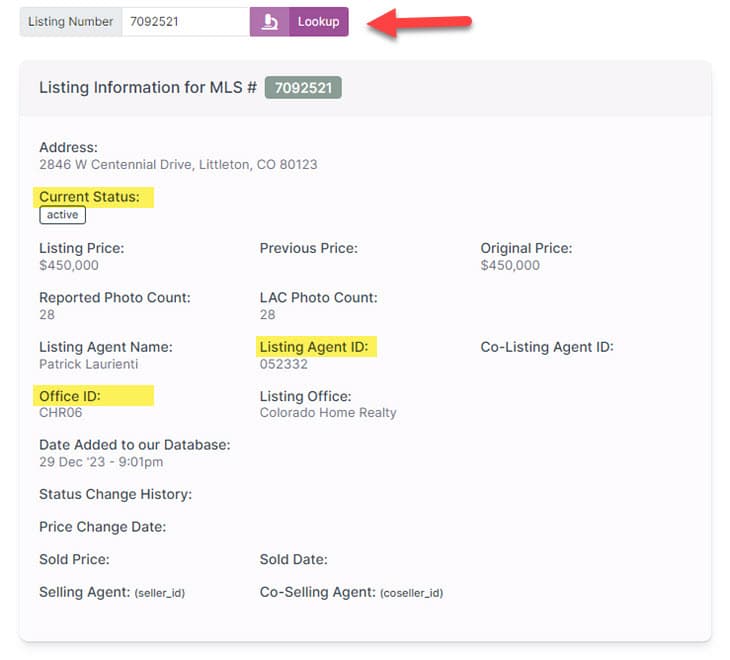Image resolution: width=730 pixels, height=660 pixels.
Task: Click Listing Agent ID value 052332
Action: click(x=284, y=364)
